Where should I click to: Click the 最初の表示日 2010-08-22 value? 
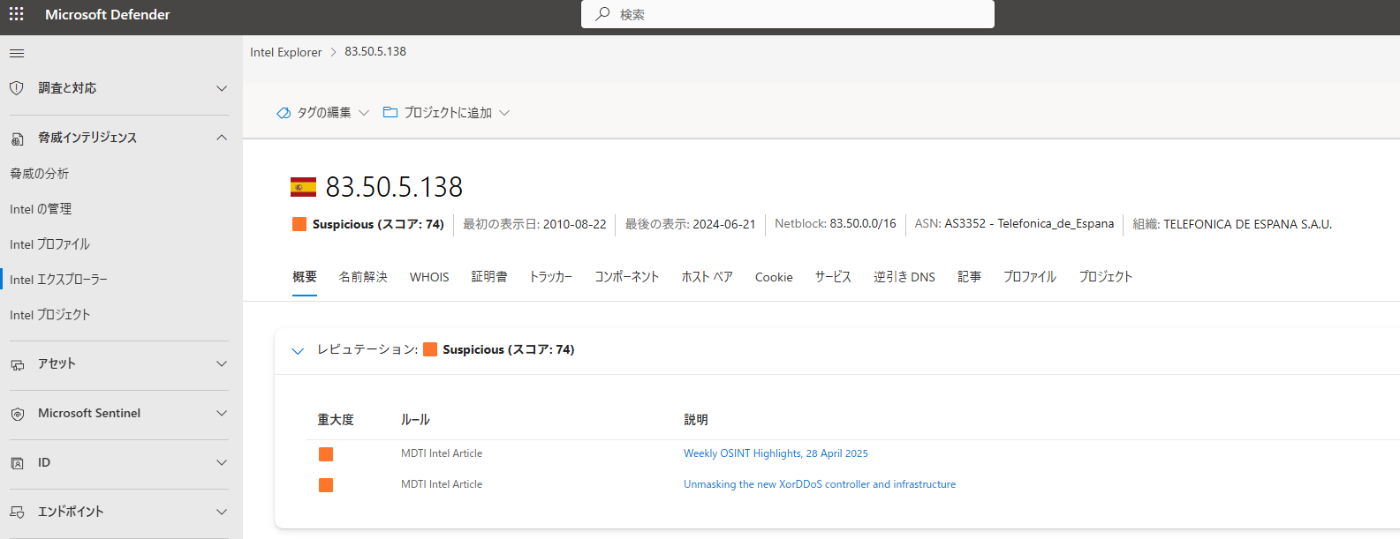click(574, 224)
